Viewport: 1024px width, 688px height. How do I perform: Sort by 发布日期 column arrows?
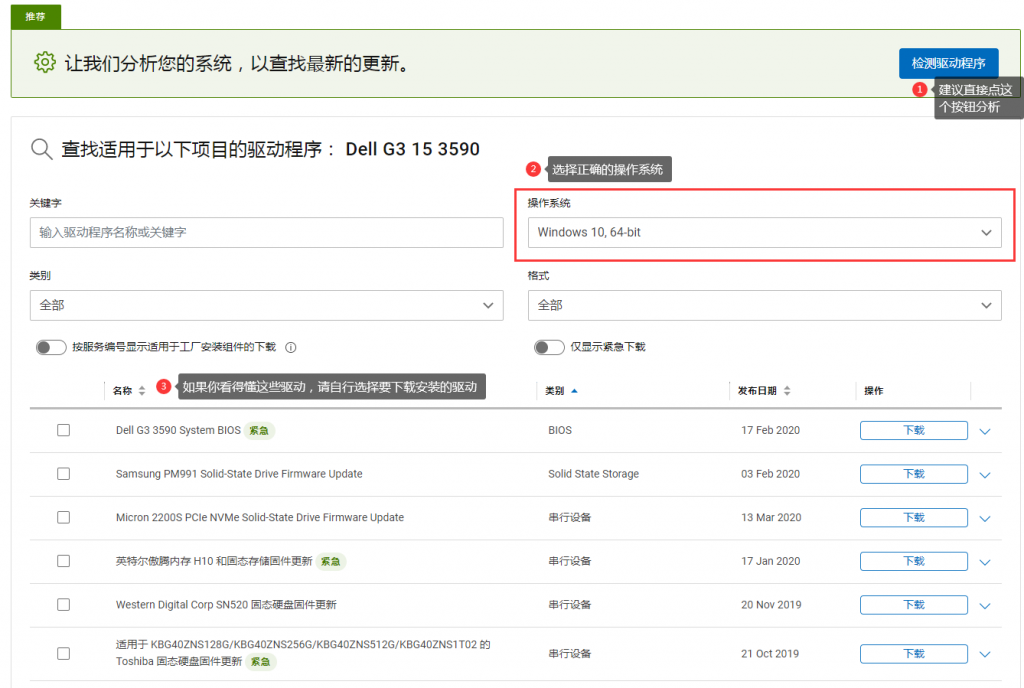787,391
